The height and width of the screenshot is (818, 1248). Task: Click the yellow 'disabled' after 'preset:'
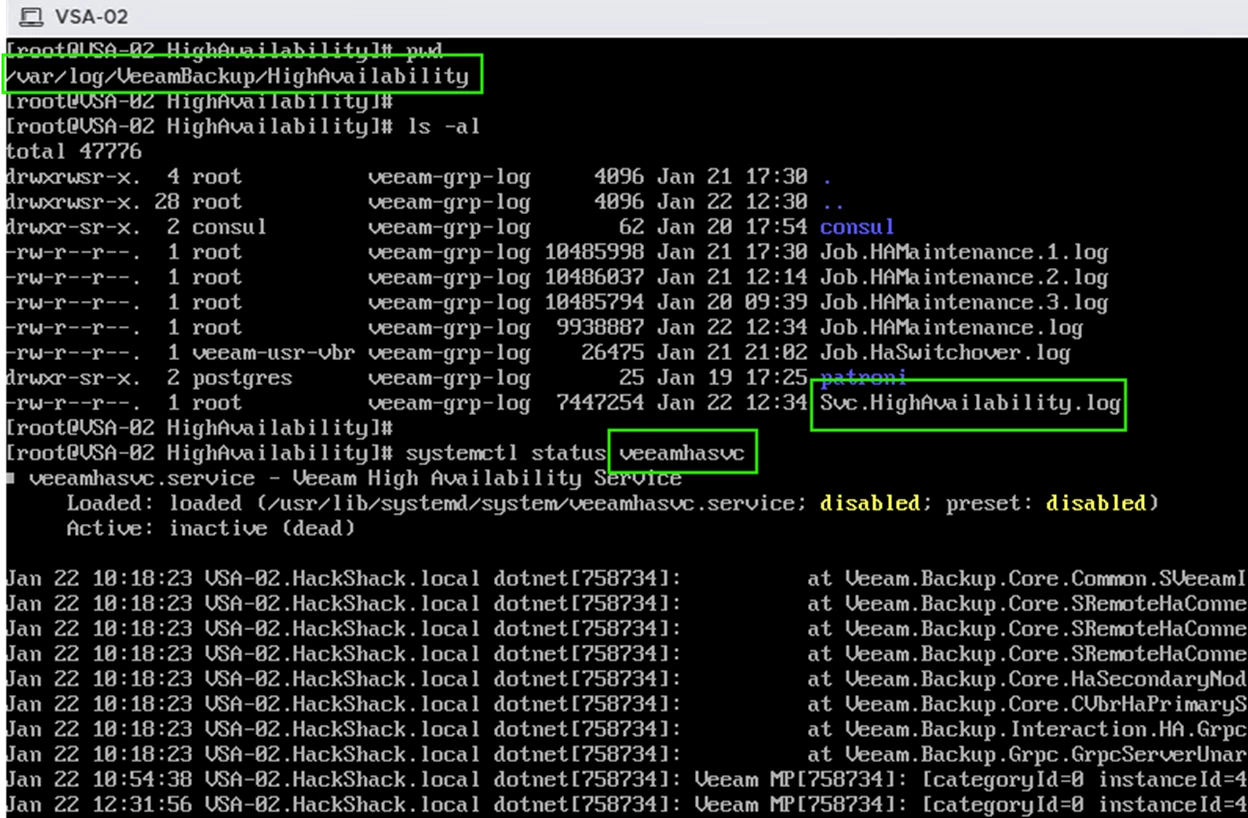[x=1096, y=503]
